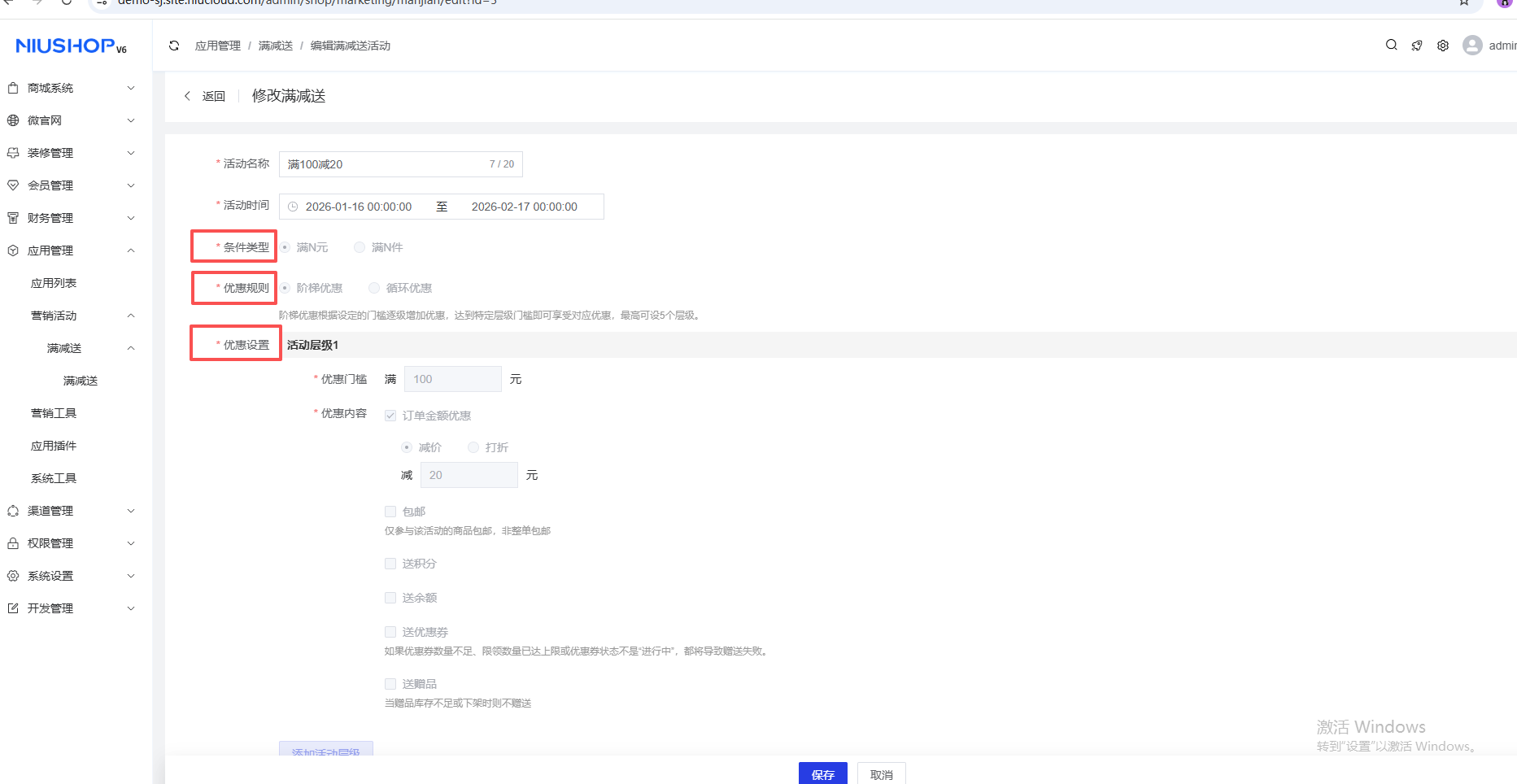Expand the 会员管理 sidebar section
The width and height of the screenshot is (1517, 784).
click(x=70, y=185)
